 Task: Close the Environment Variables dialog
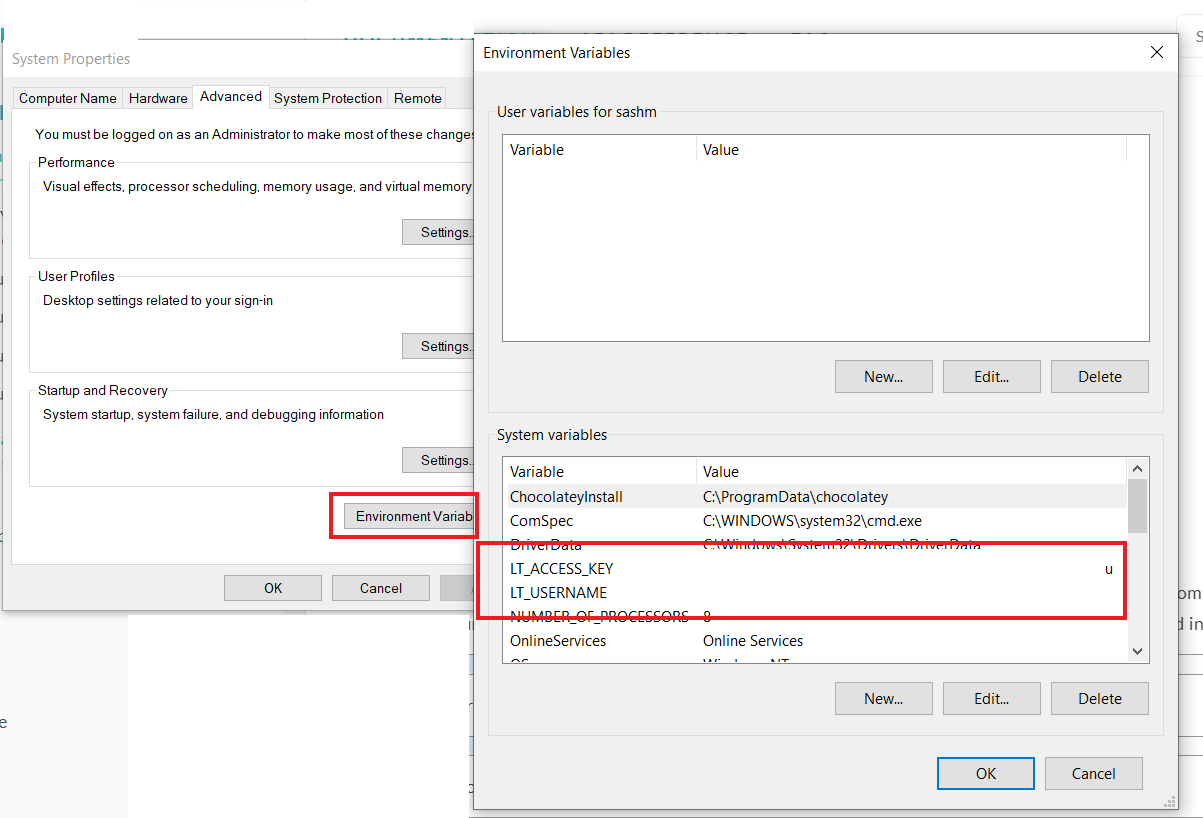1157,53
